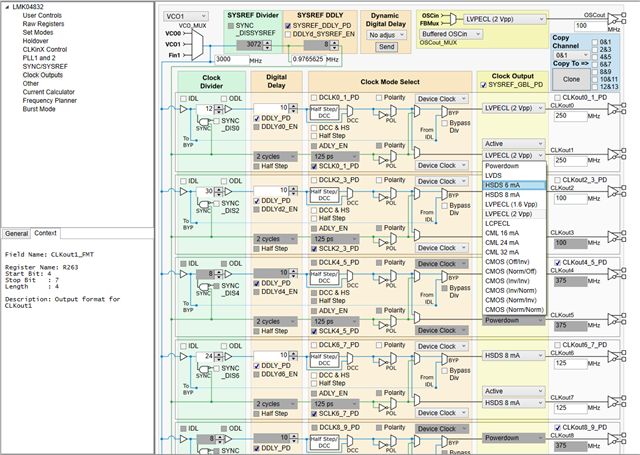Collapse the LMK04832 tree root
The width and height of the screenshot is (640, 455).
click(7, 7)
